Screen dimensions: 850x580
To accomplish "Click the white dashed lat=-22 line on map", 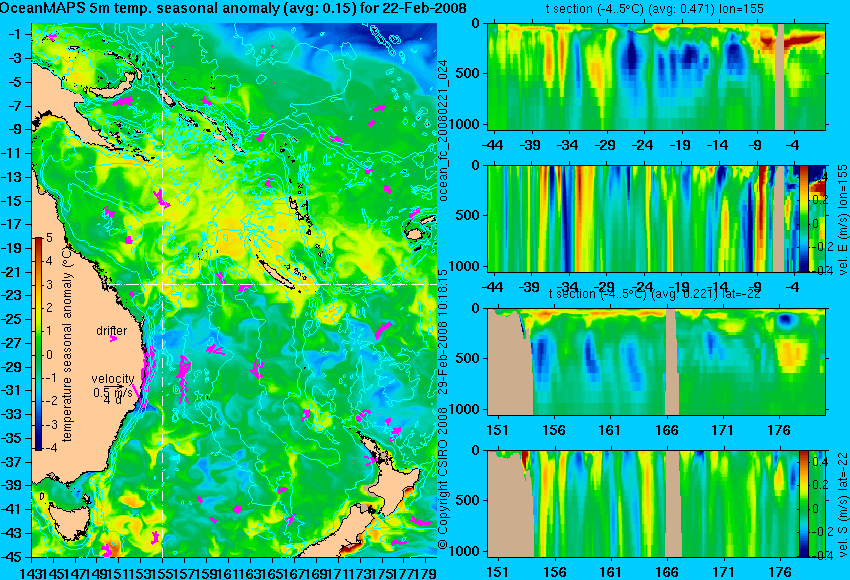I will 274,284.
